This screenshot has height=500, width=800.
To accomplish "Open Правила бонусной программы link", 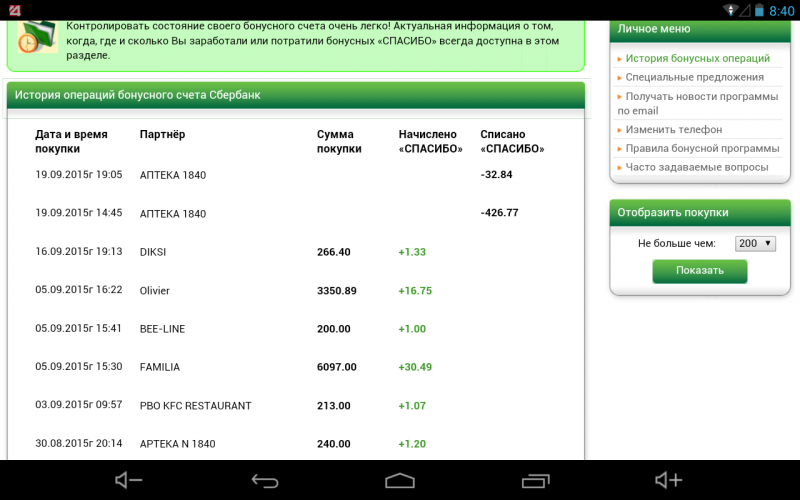I will (x=702, y=148).
